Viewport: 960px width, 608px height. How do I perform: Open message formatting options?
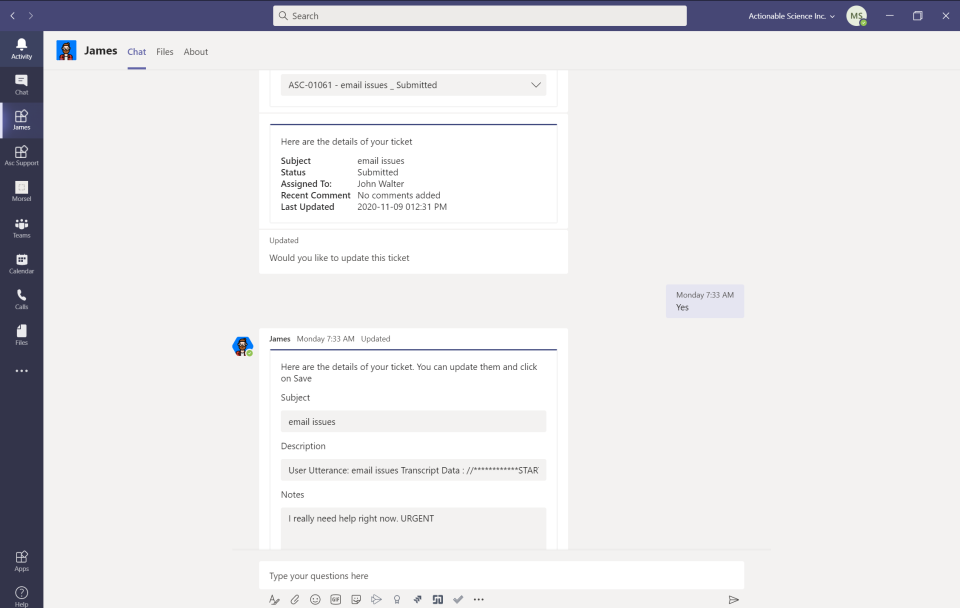273,599
